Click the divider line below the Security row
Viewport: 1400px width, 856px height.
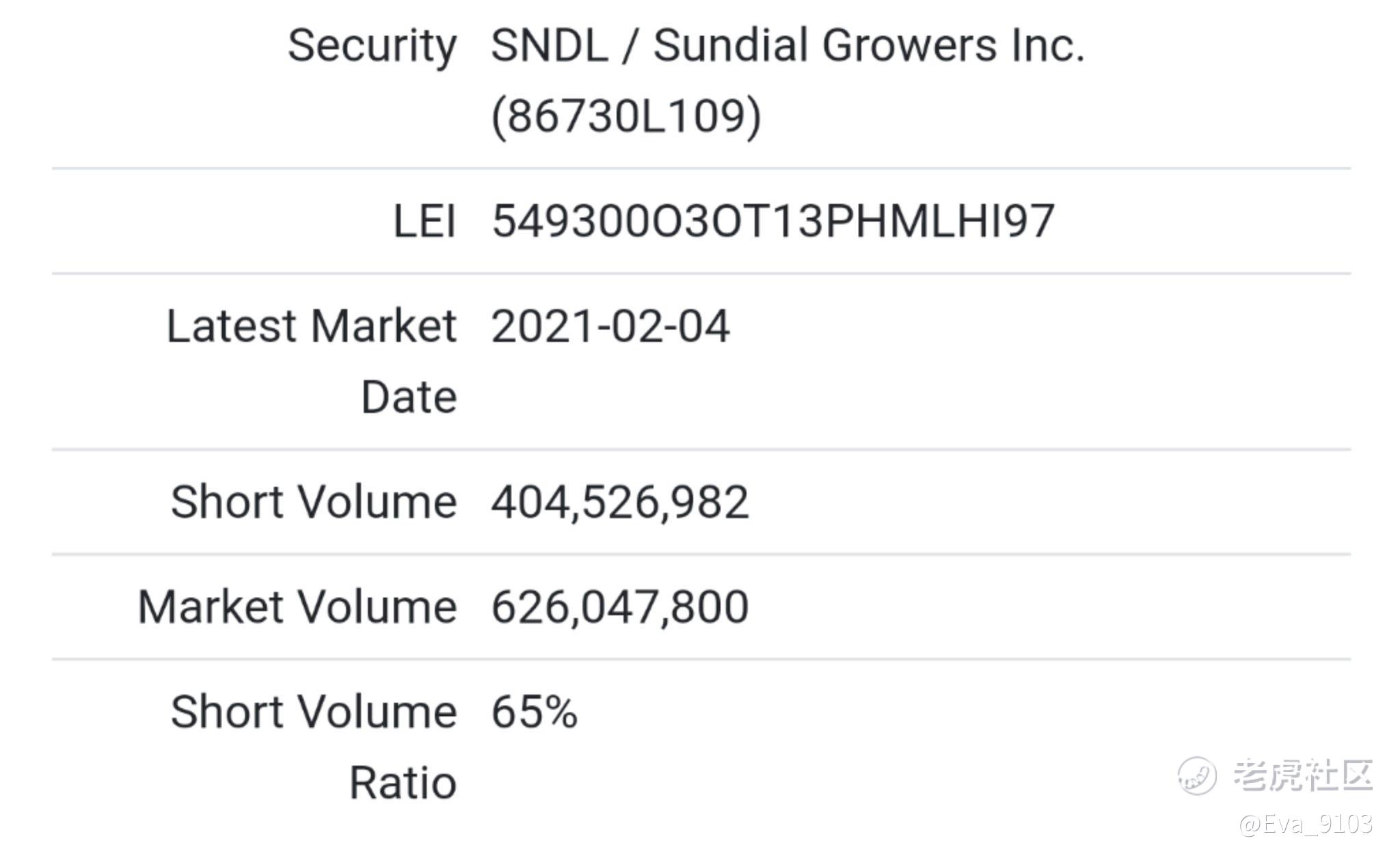point(701,168)
